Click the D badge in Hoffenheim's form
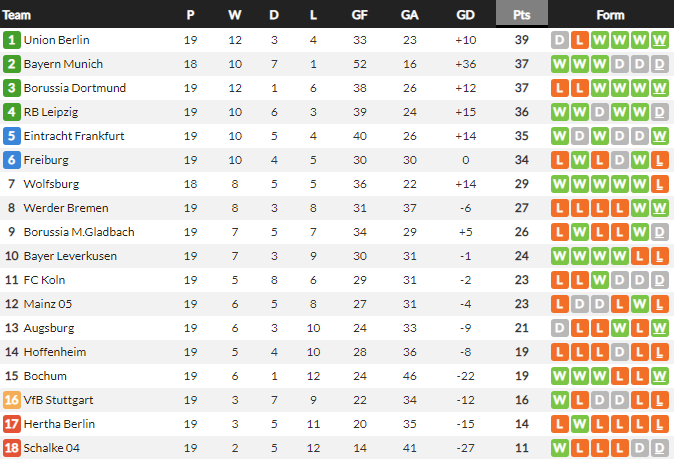The width and height of the screenshot is (674, 459). [620, 352]
